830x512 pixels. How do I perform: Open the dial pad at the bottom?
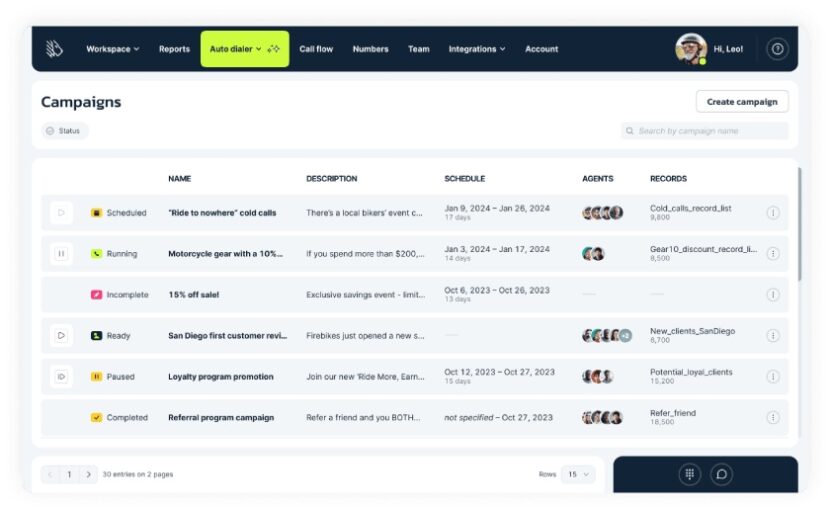coord(689,474)
